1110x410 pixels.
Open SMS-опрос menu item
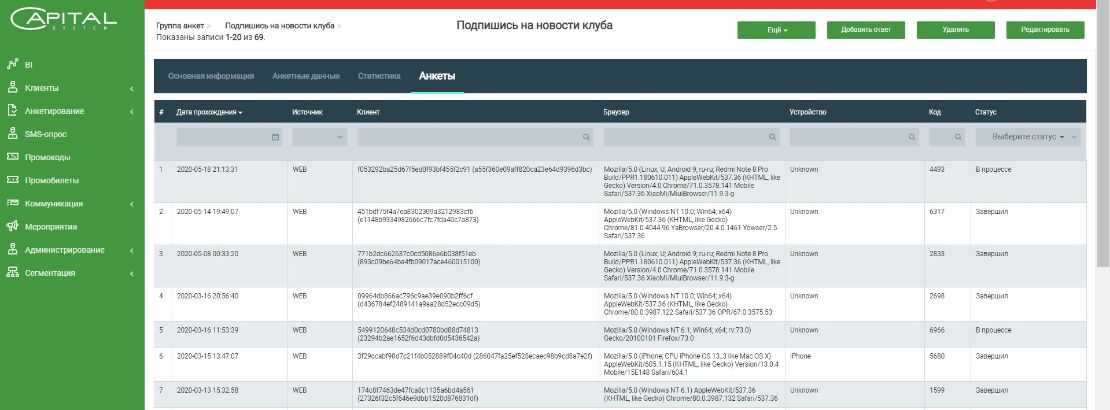point(46,134)
